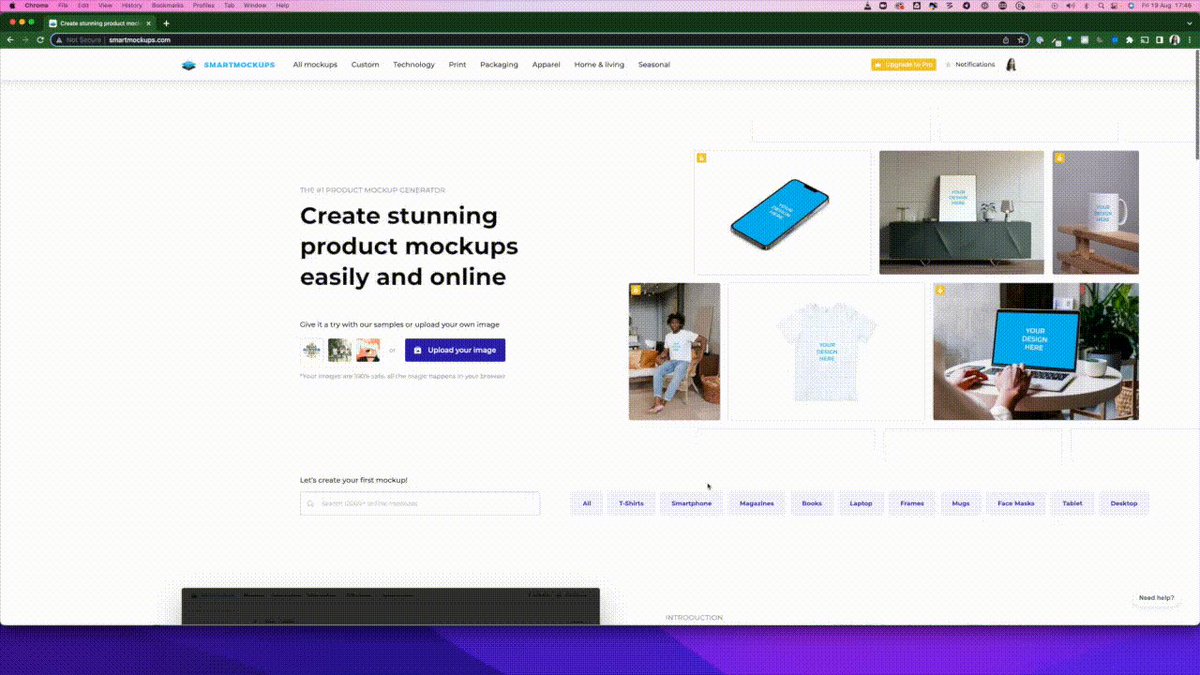Select the Desktop category filter
The width and height of the screenshot is (1200, 675).
pyautogui.click(x=1124, y=503)
